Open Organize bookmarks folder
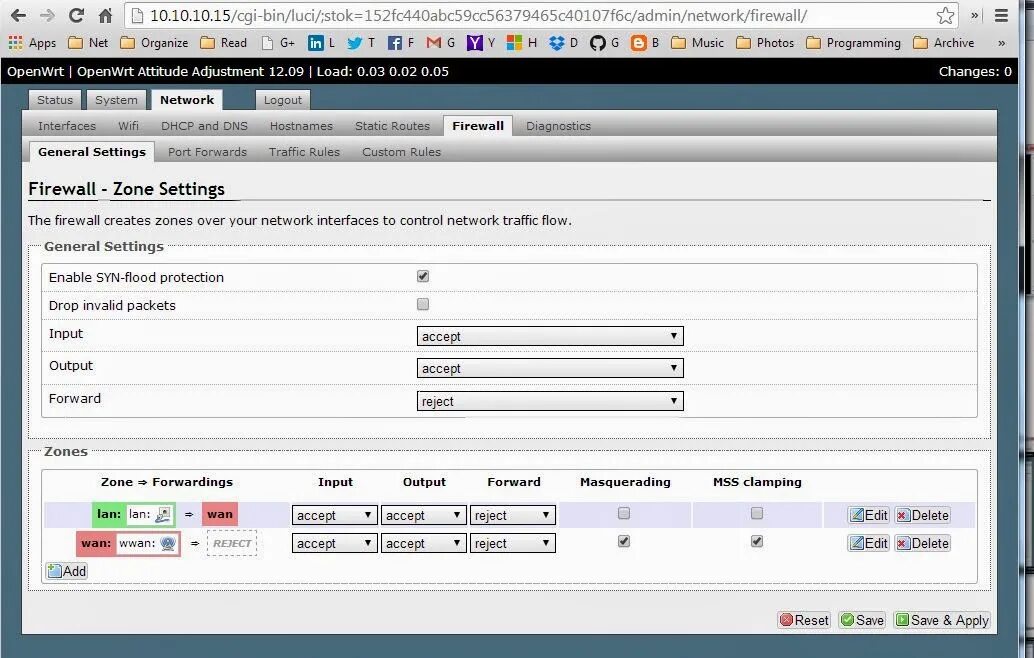The height and width of the screenshot is (658, 1034). (x=154, y=43)
